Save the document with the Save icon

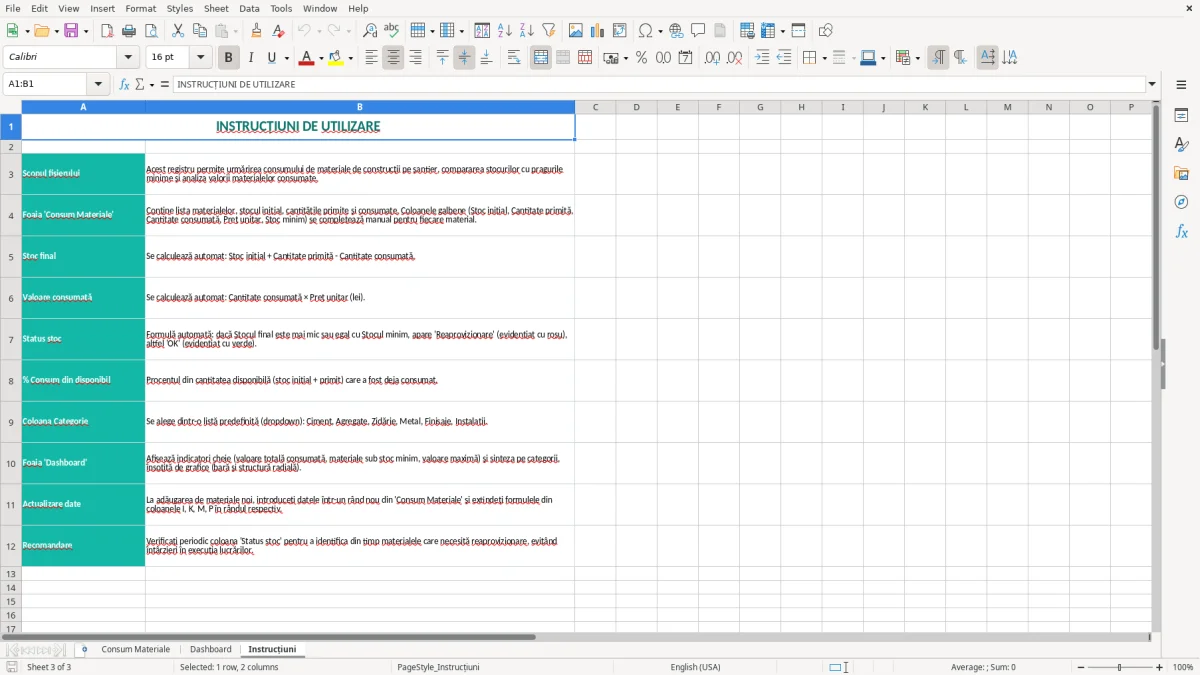point(71,31)
